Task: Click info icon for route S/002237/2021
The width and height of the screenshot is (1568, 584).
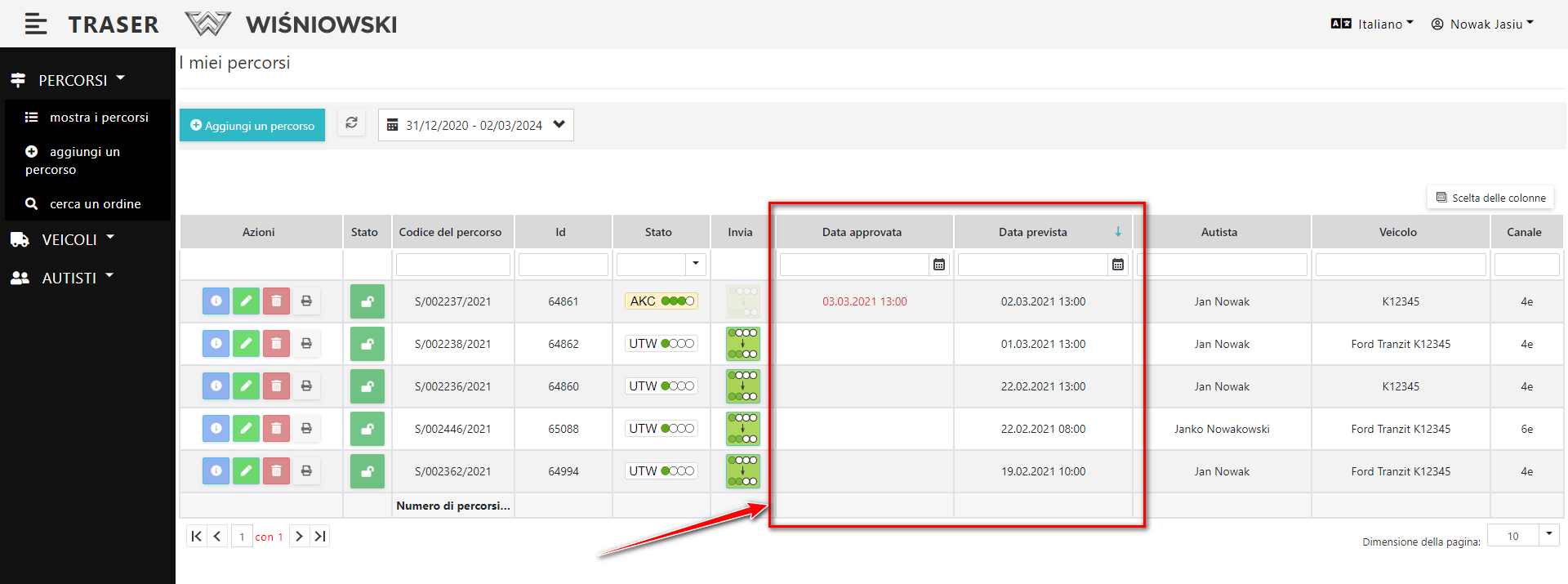Action: point(216,301)
